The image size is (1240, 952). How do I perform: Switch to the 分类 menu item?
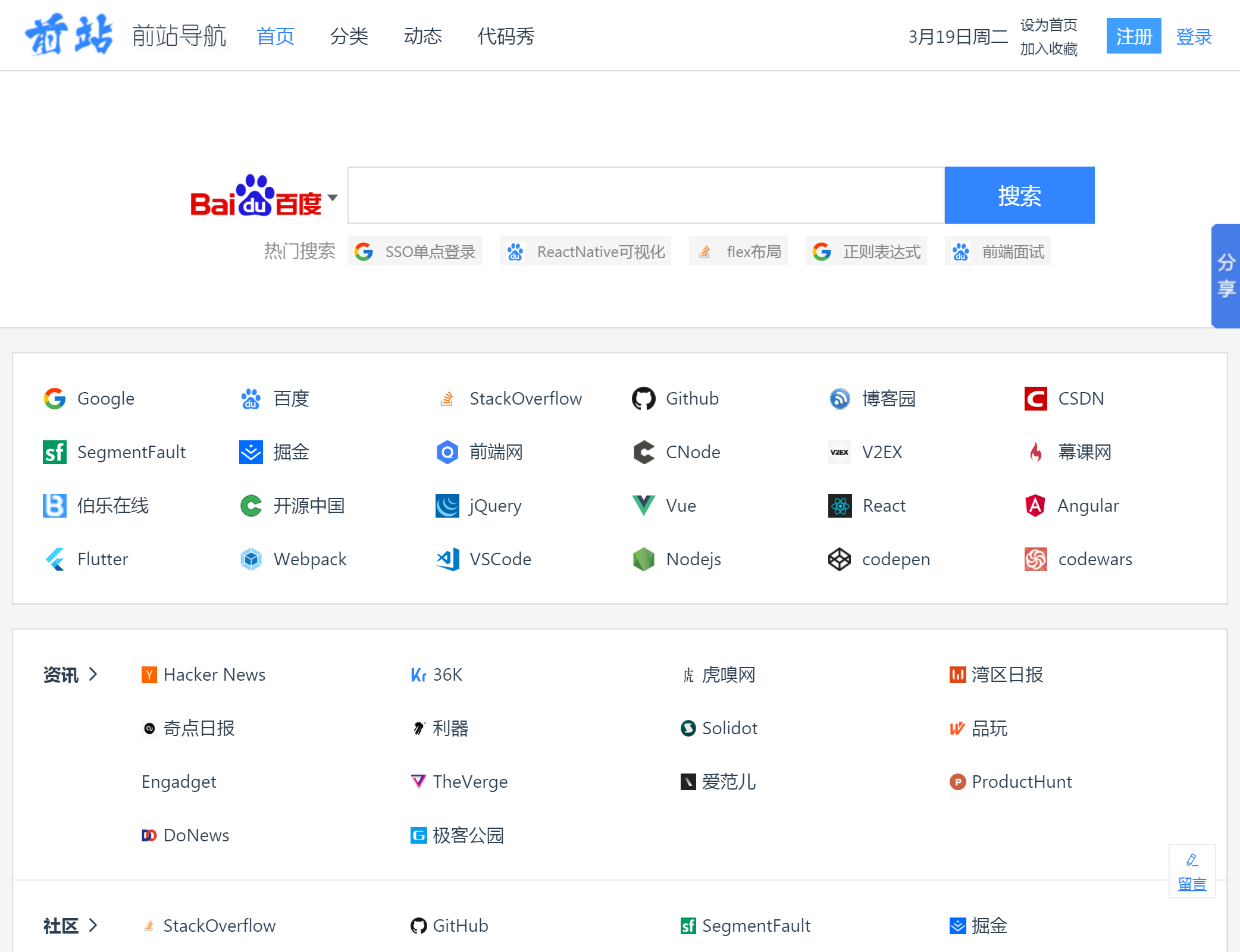(349, 36)
